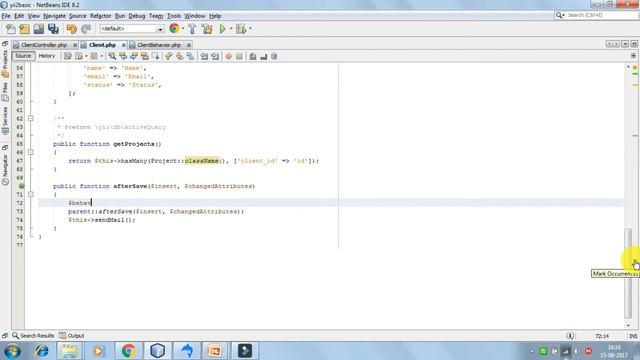
Task: Open the Navigate menu
Action: [54, 16]
